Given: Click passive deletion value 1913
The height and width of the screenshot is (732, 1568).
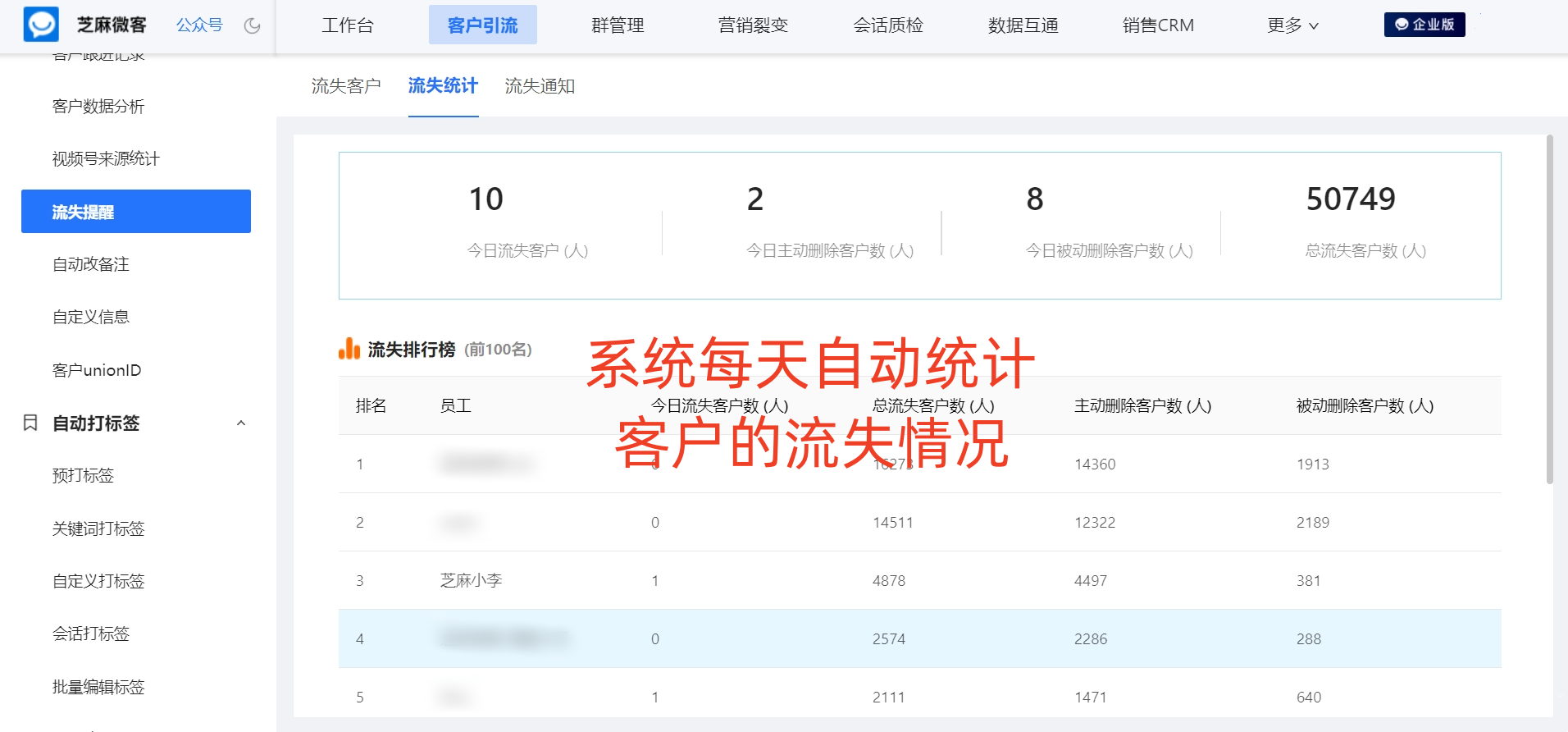Looking at the screenshot, I should (x=1312, y=464).
